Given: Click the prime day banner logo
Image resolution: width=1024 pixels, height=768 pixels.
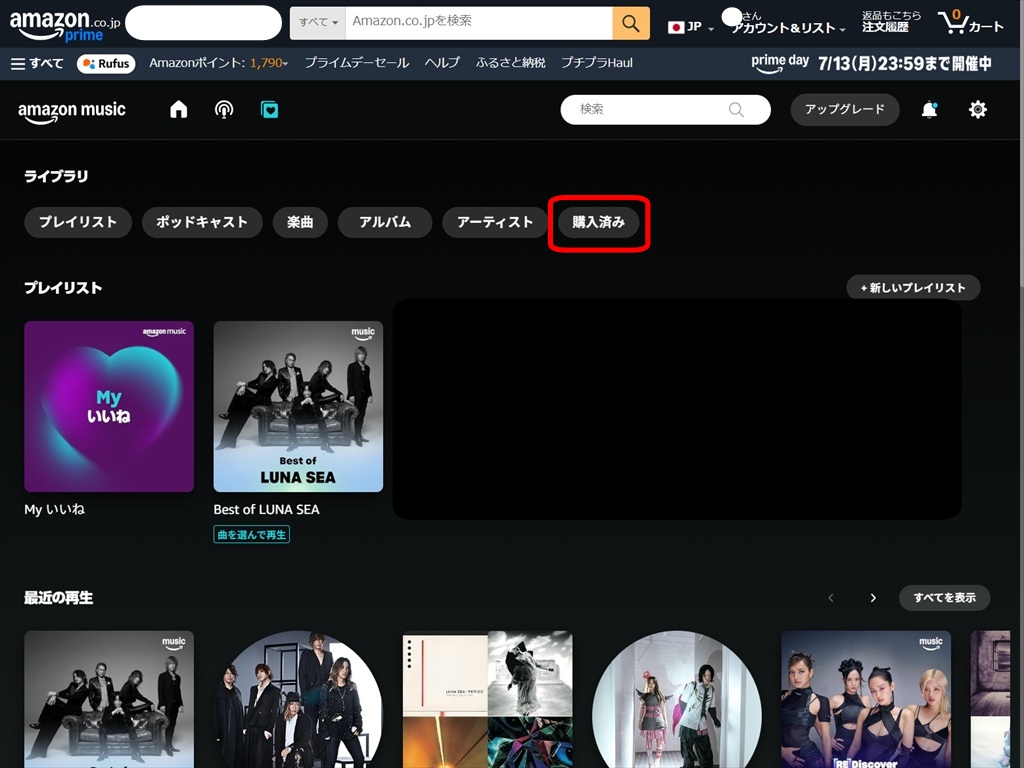Looking at the screenshot, I should [780, 63].
